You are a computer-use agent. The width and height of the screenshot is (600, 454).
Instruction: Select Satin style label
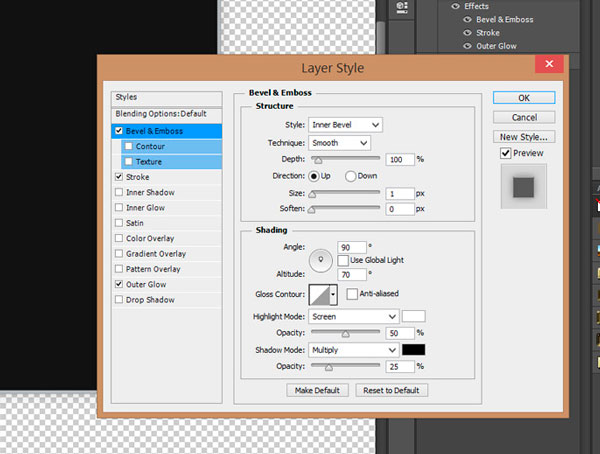point(135,223)
